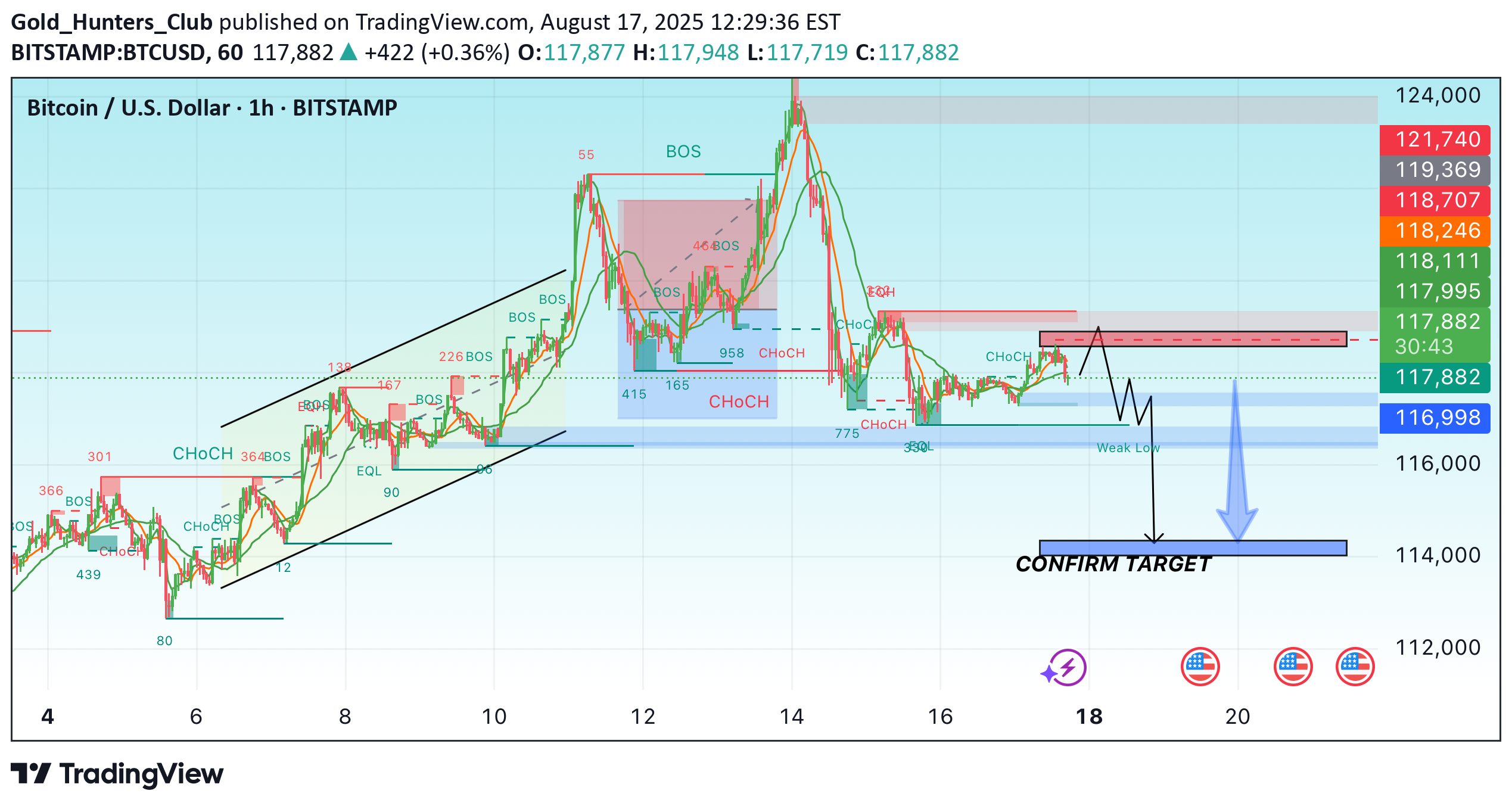Select the red dashed resistance zone box

tap(1193, 339)
